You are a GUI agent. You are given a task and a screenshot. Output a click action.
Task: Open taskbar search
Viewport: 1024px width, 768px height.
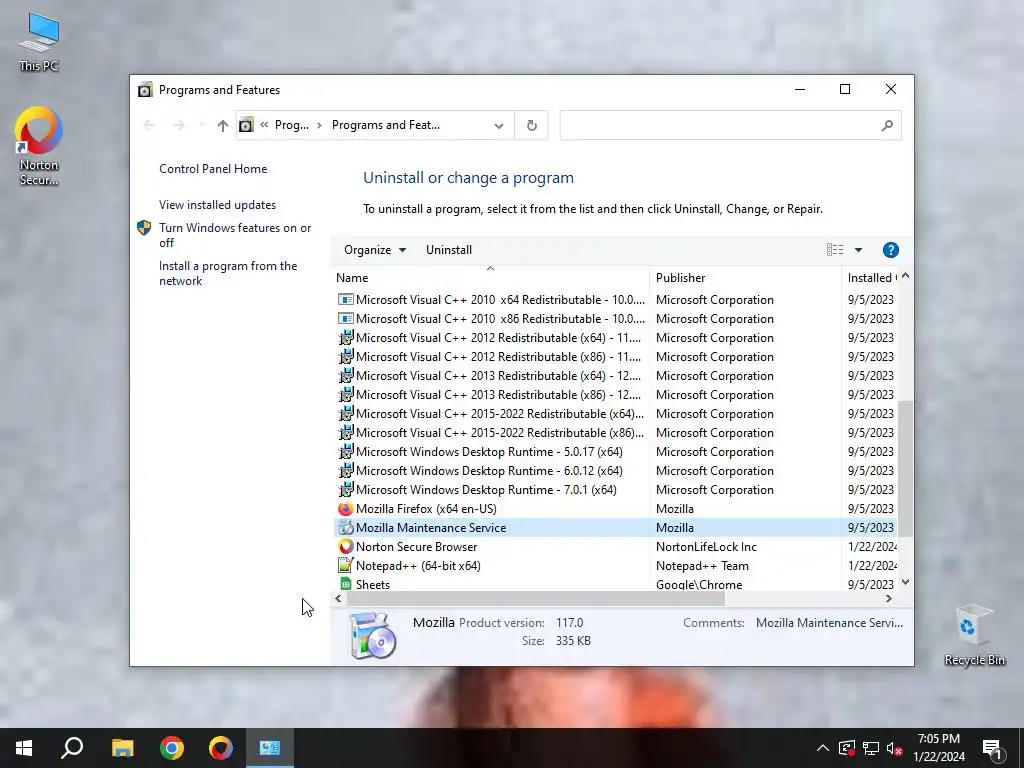tap(72, 748)
